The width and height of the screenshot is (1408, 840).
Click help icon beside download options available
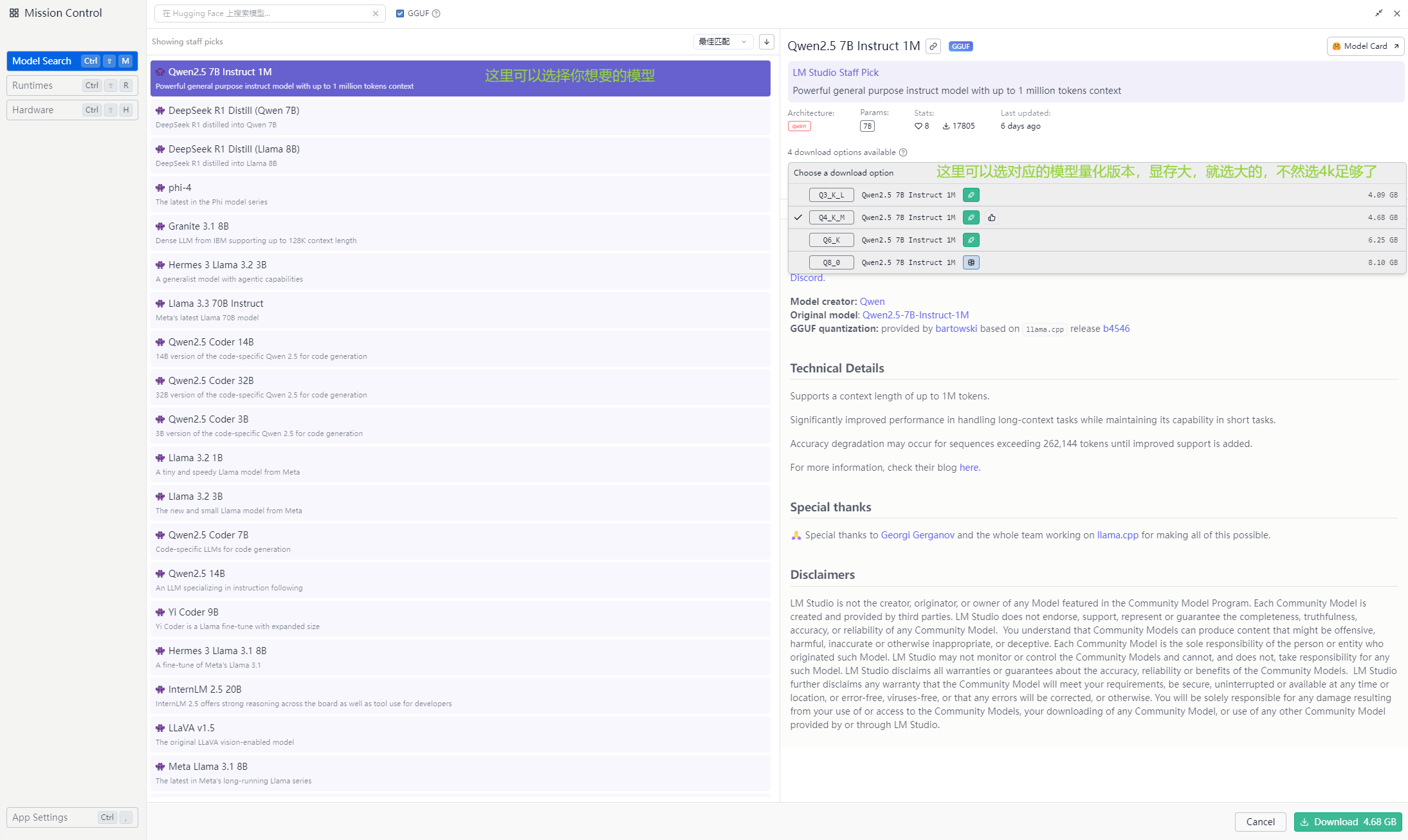click(903, 152)
